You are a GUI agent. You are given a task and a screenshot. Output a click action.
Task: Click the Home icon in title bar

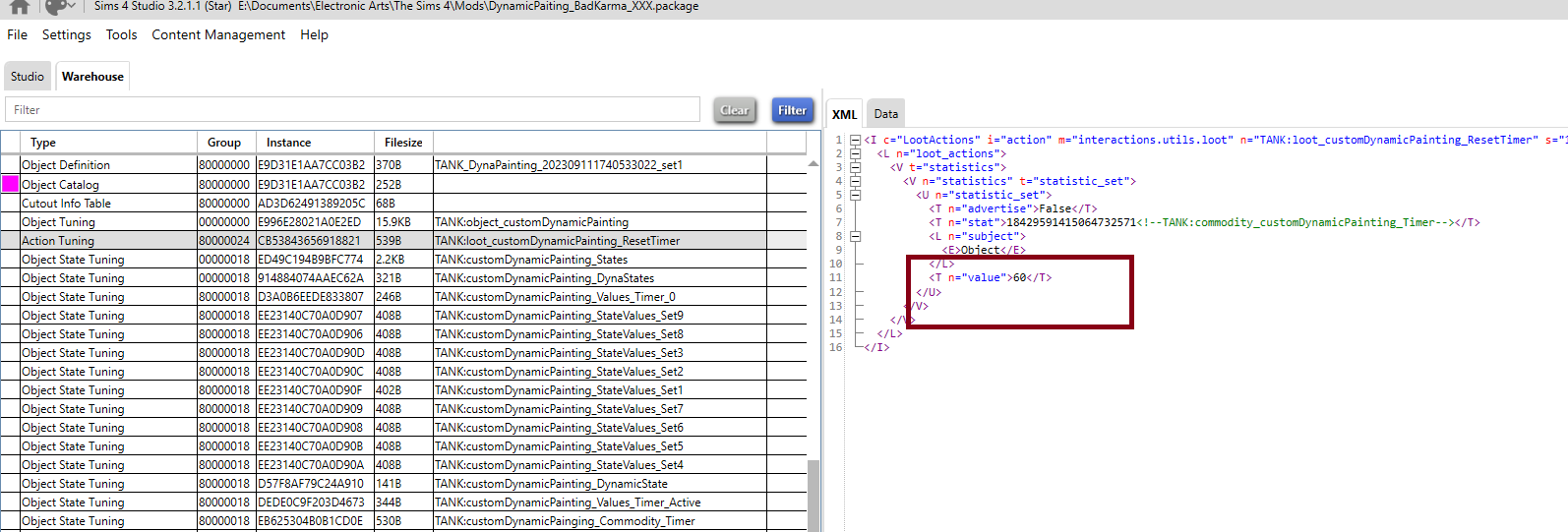(x=20, y=7)
